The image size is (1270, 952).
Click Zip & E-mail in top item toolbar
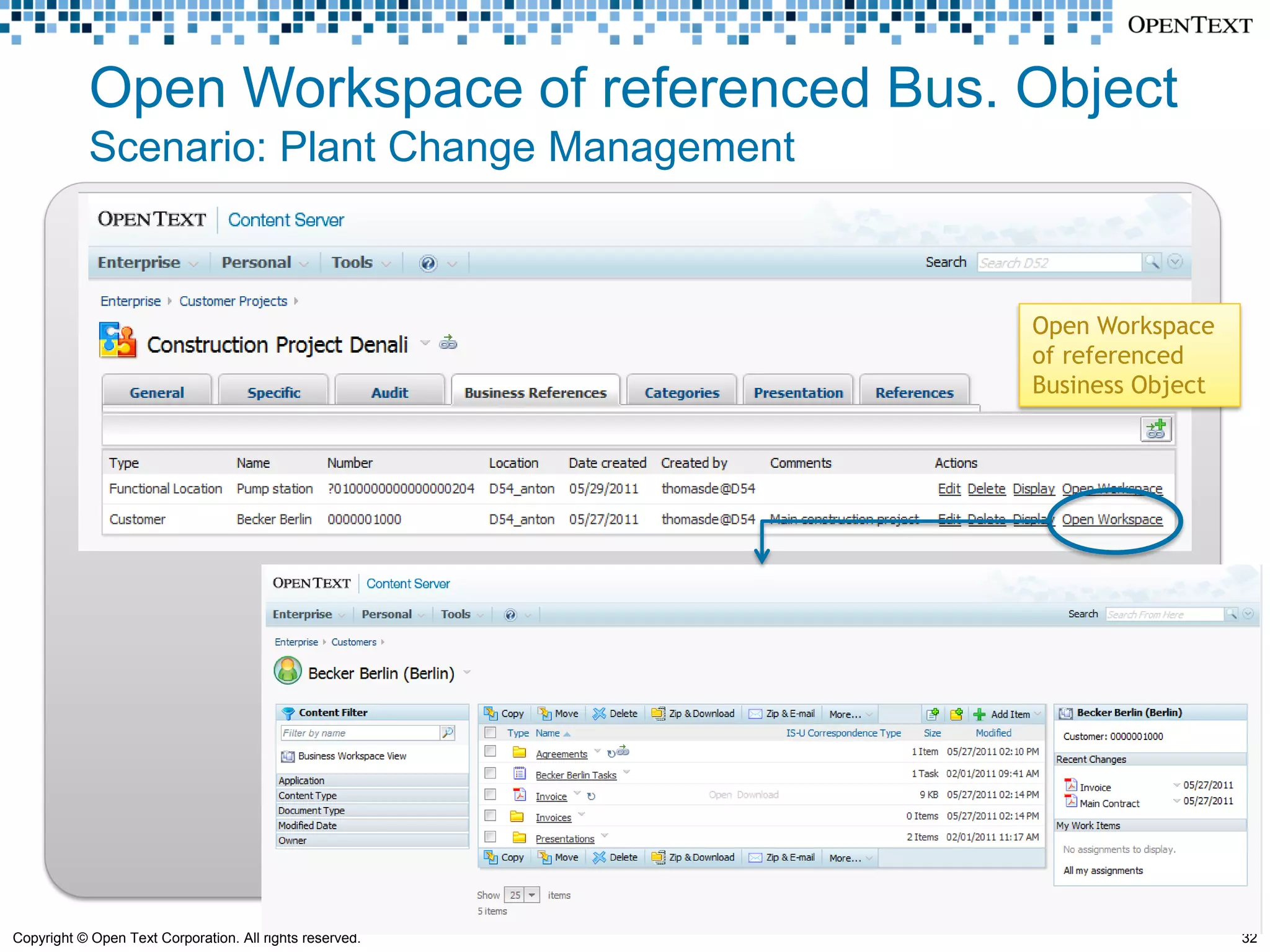coord(782,713)
